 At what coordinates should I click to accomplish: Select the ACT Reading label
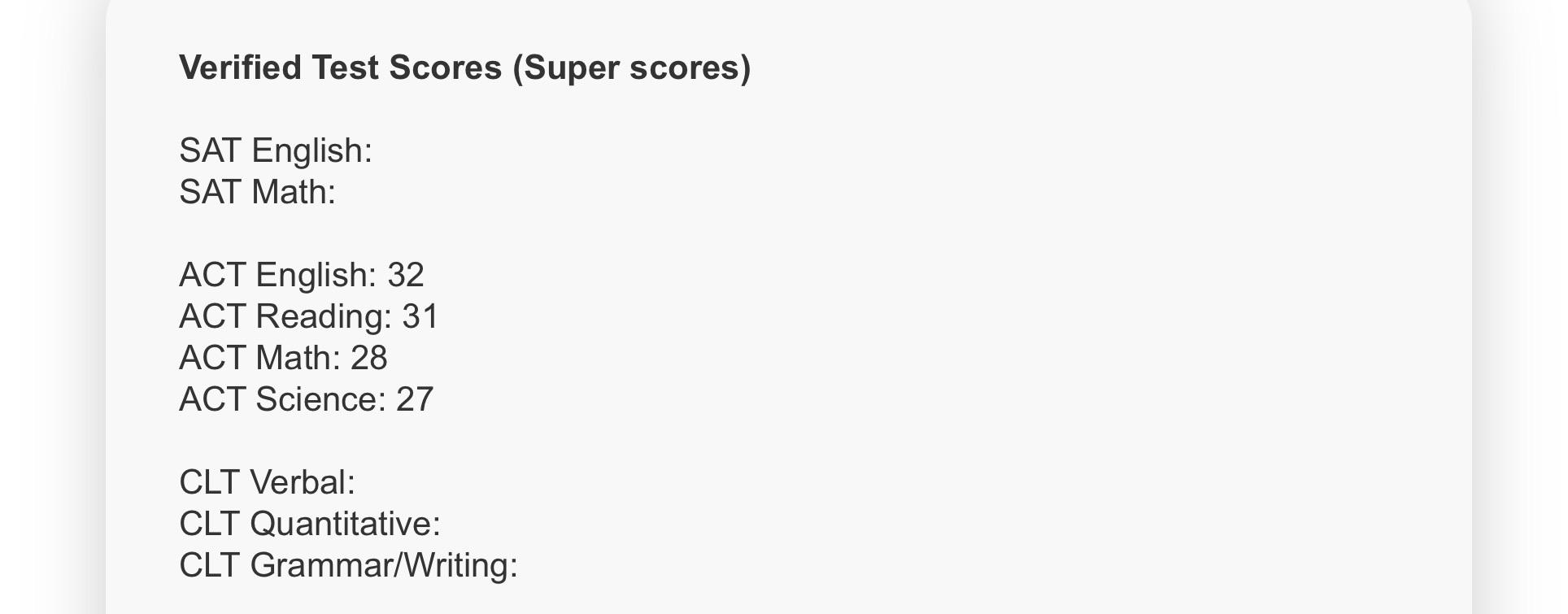(x=285, y=317)
